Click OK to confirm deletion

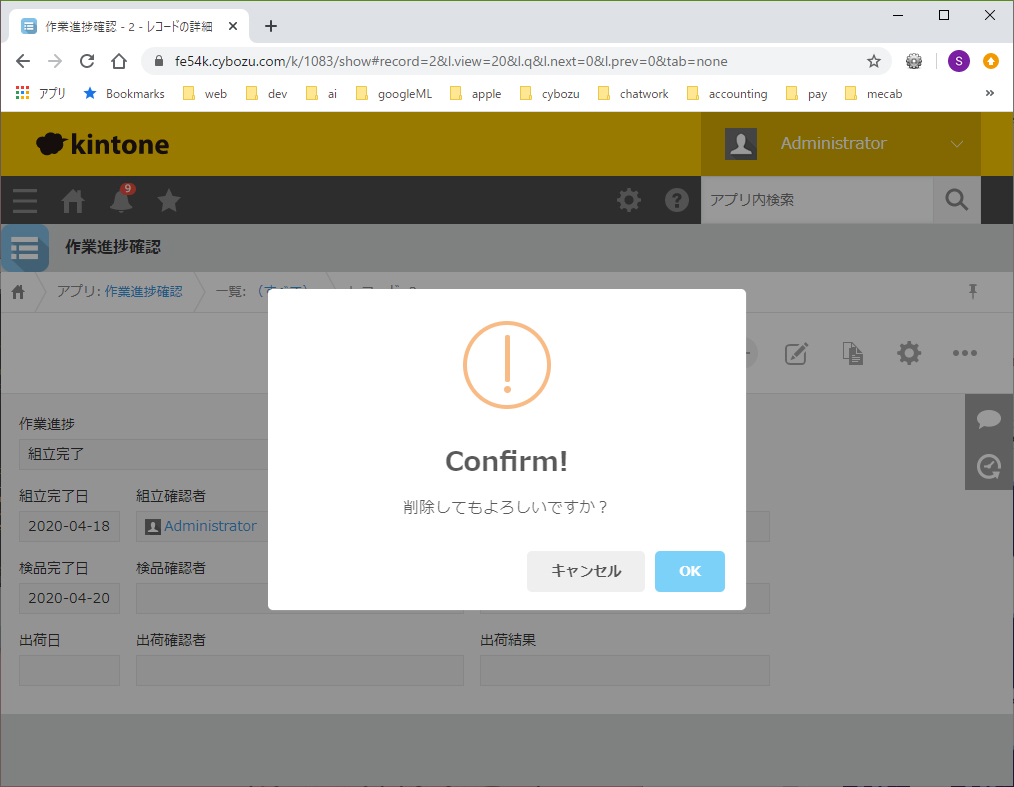click(x=689, y=571)
